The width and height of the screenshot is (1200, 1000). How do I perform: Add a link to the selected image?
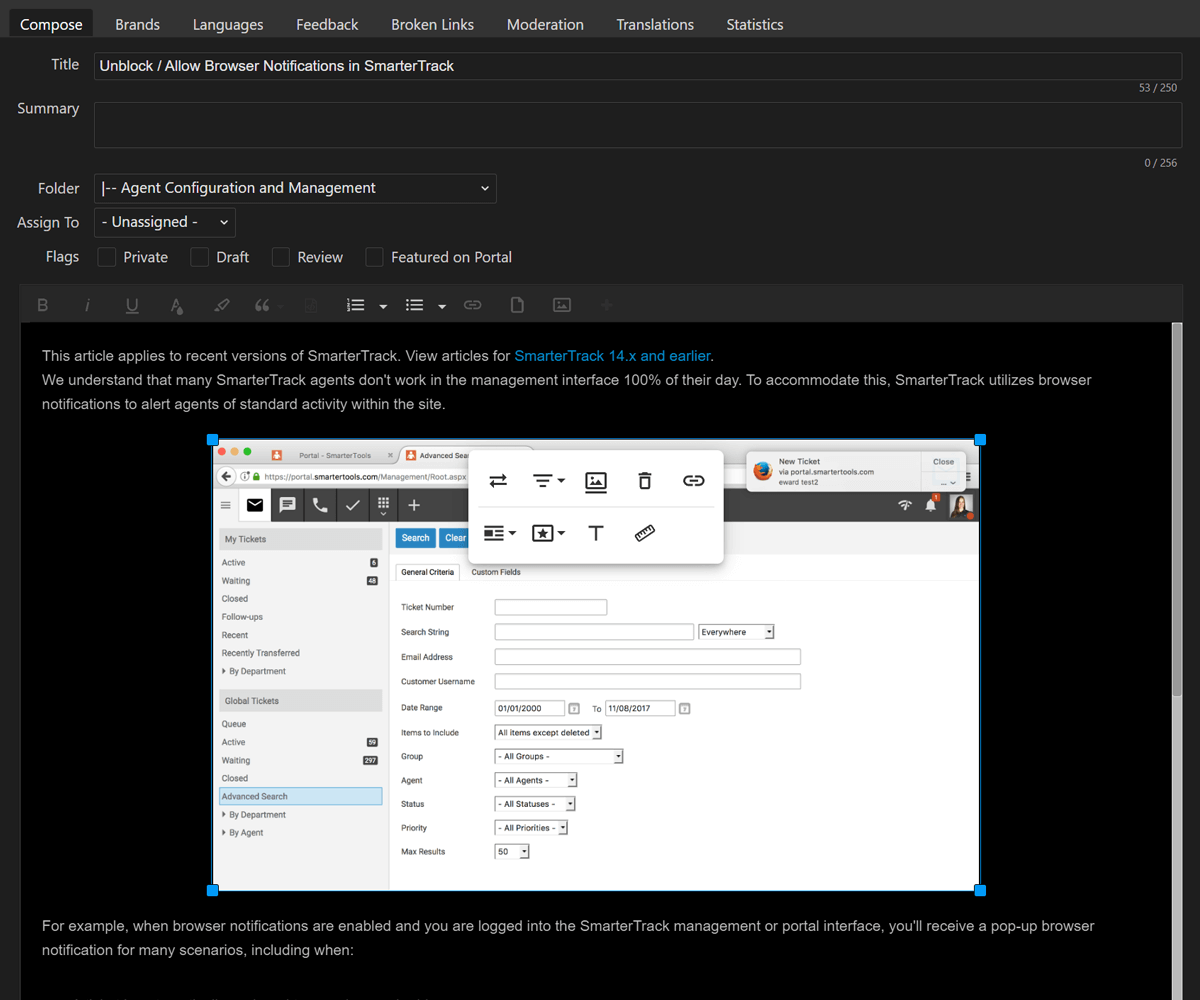point(693,481)
